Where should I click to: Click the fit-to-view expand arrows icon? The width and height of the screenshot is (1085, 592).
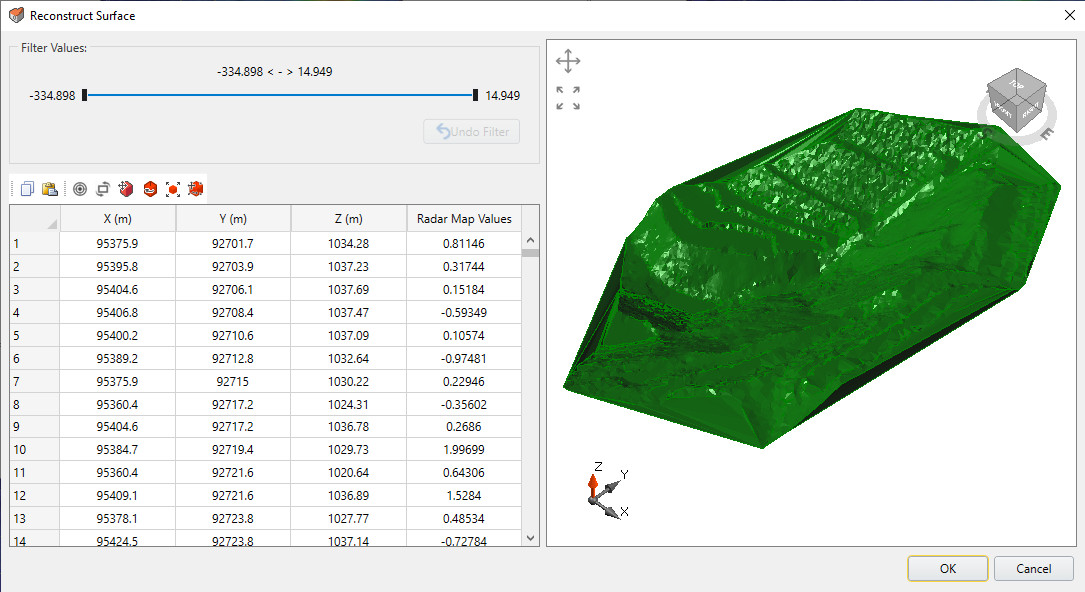(x=568, y=98)
